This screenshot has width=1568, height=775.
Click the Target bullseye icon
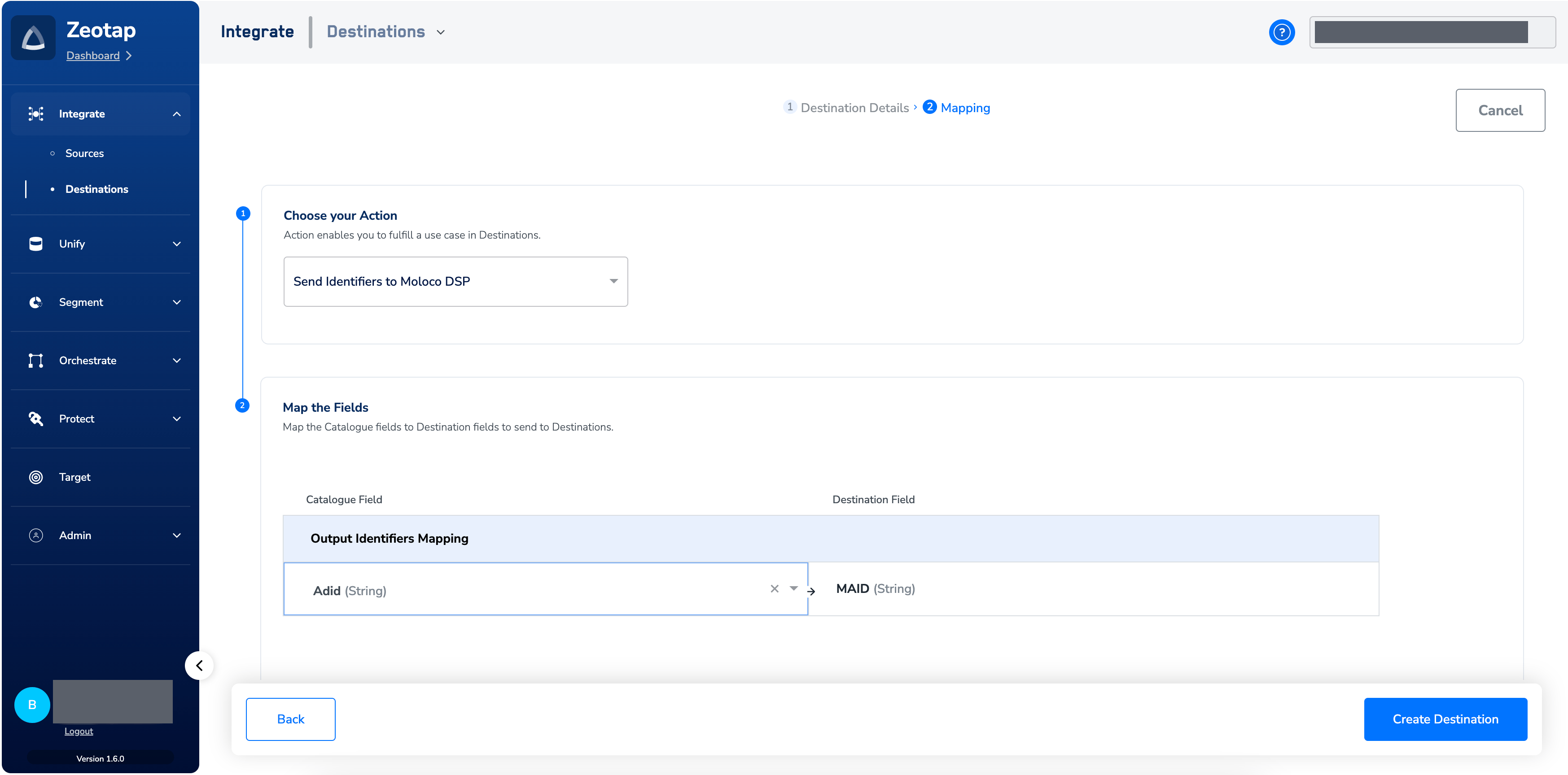tap(36, 478)
